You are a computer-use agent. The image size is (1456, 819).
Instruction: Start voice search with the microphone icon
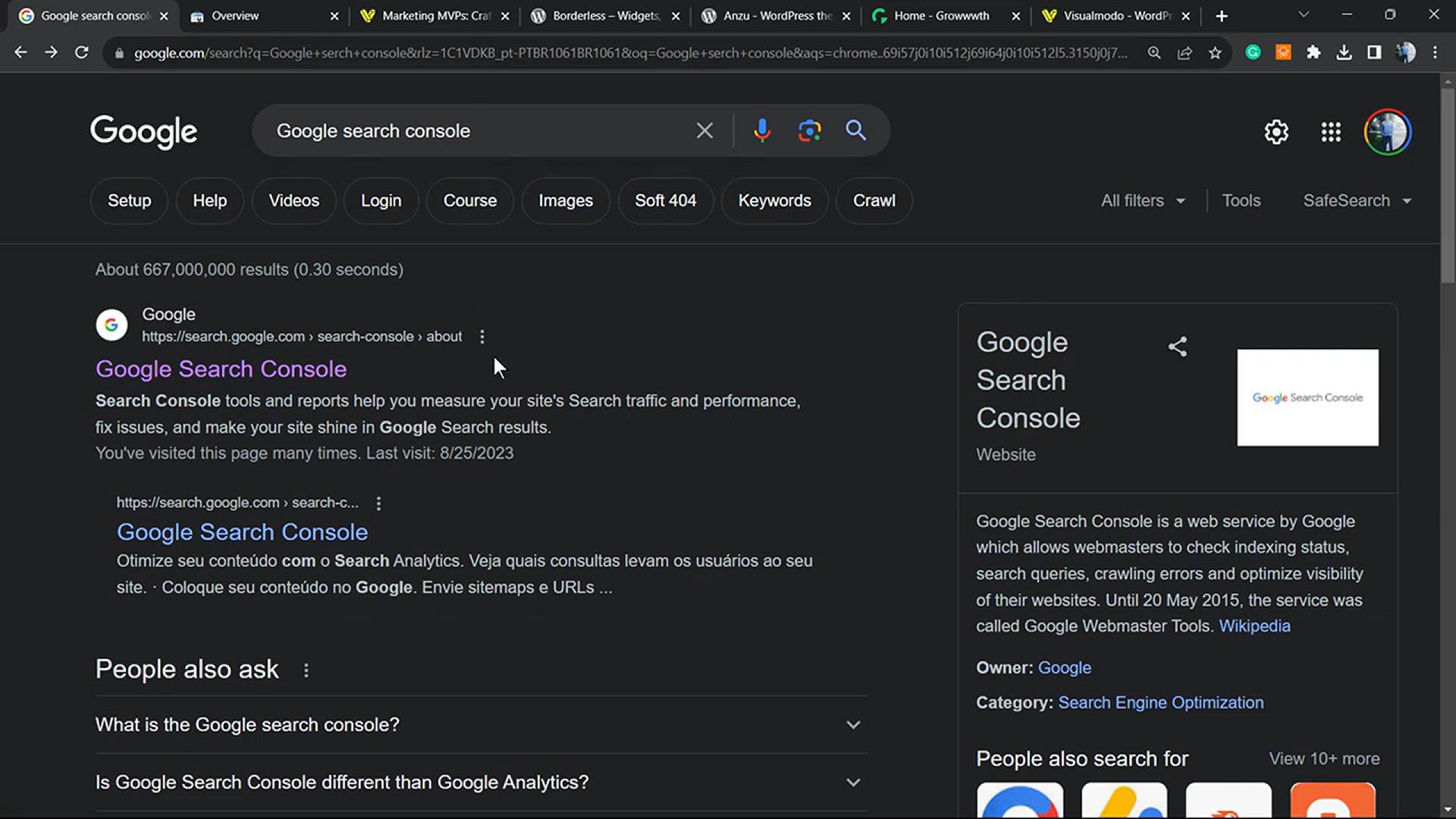pos(762,130)
